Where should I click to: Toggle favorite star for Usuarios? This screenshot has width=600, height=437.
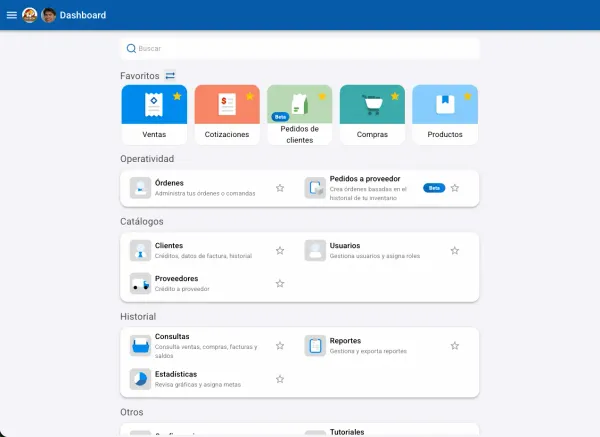(455, 251)
